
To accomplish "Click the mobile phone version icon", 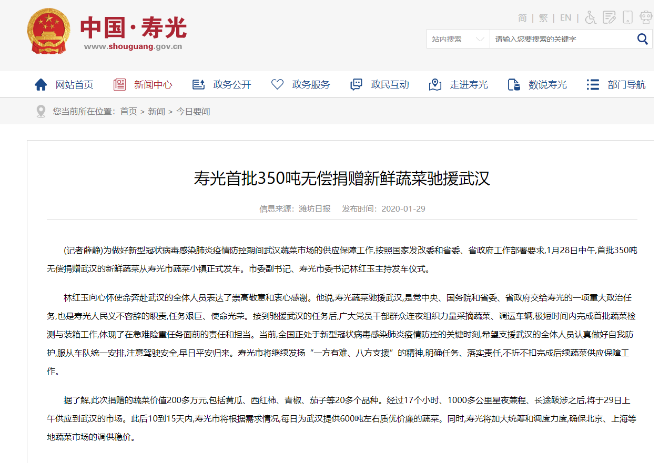I will click(627, 18).
